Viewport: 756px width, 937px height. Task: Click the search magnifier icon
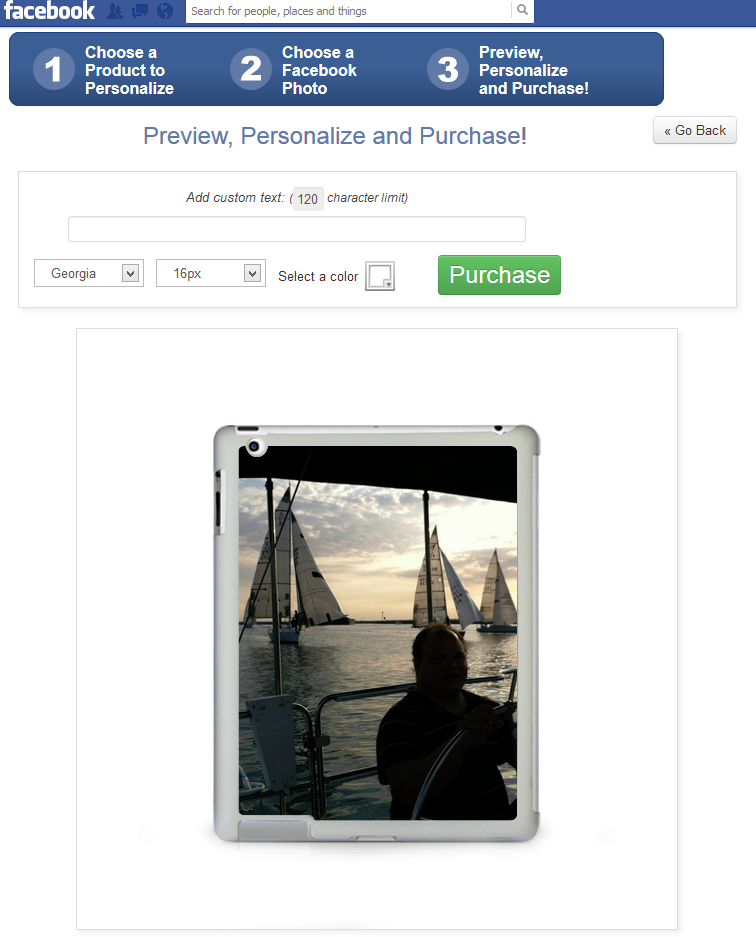tap(522, 10)
